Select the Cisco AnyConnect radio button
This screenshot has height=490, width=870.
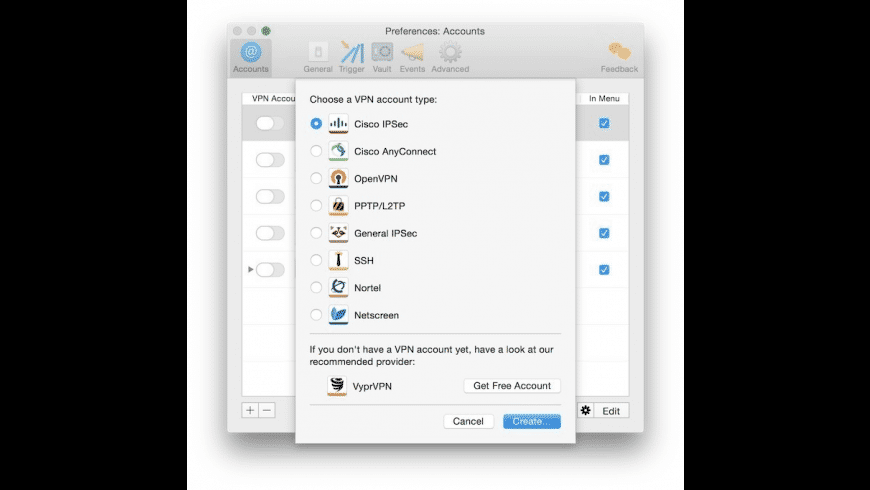(x=316, y=151)
